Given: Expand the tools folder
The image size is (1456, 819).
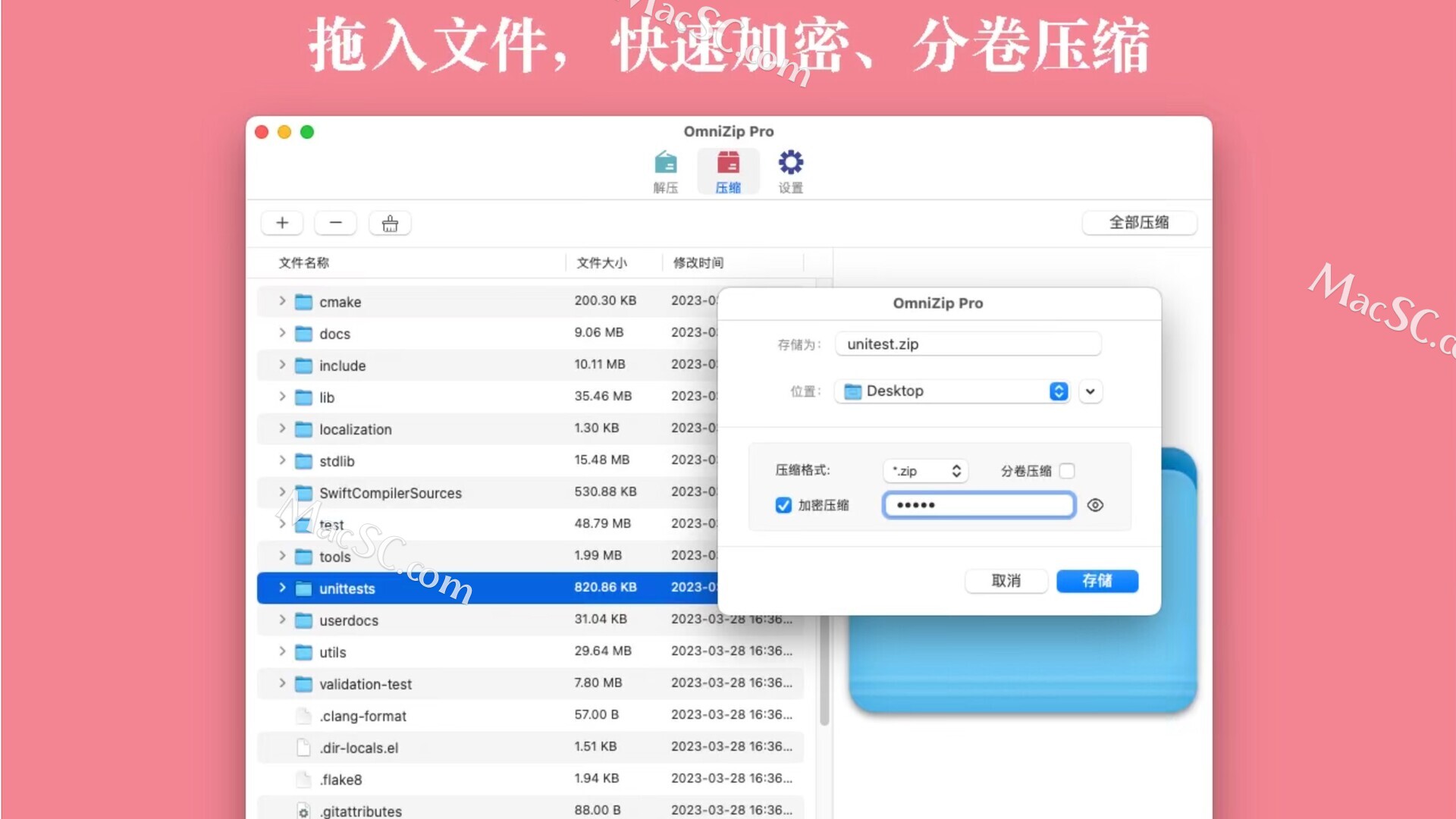Looking at the screenshot, I should coord(282,556).
